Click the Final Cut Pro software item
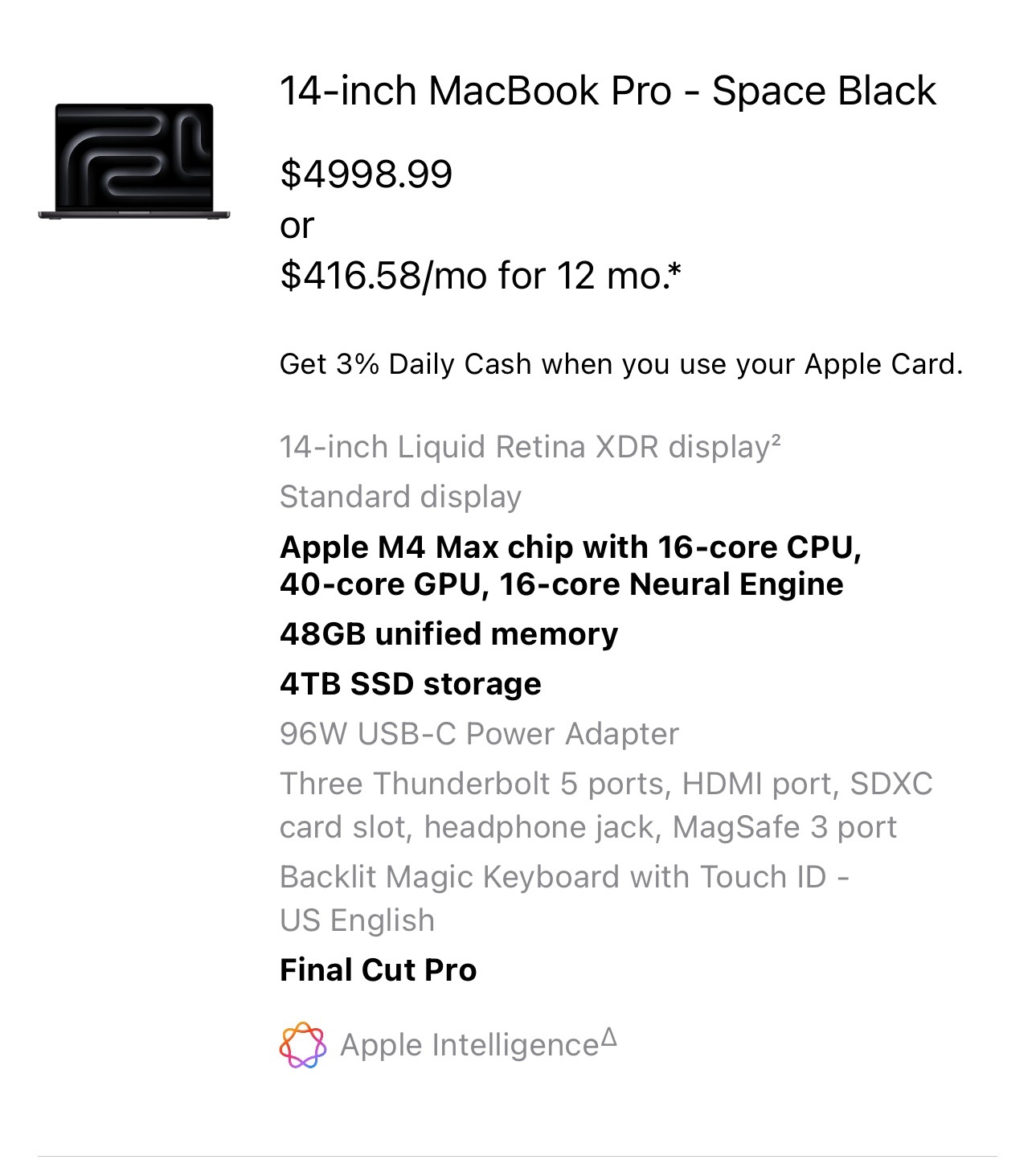This screenshot has height=1168, width=1036. click(378, 970)
